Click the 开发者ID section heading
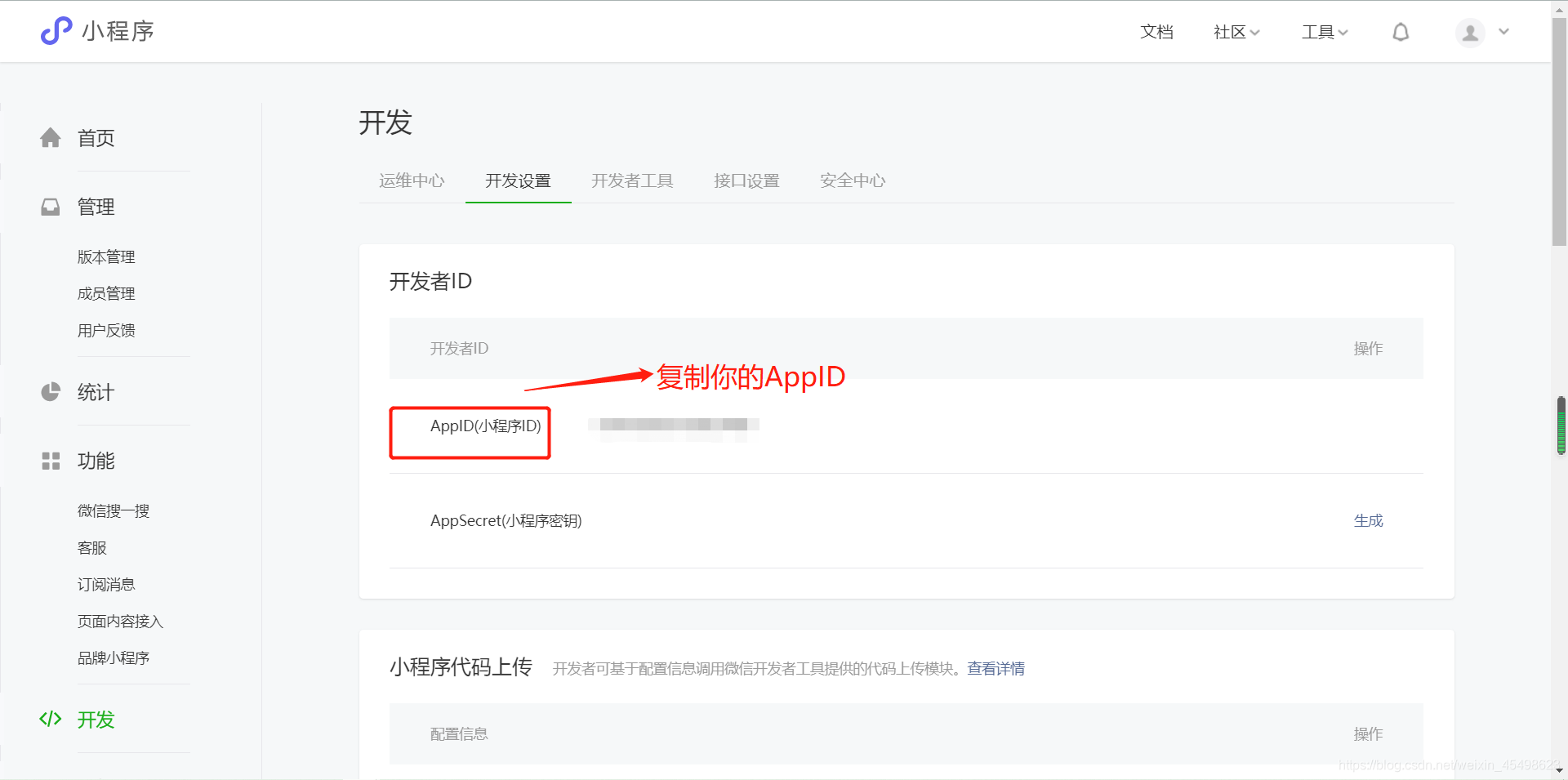The height and width of the screenshot is (780, 1568). click(430, 281)
